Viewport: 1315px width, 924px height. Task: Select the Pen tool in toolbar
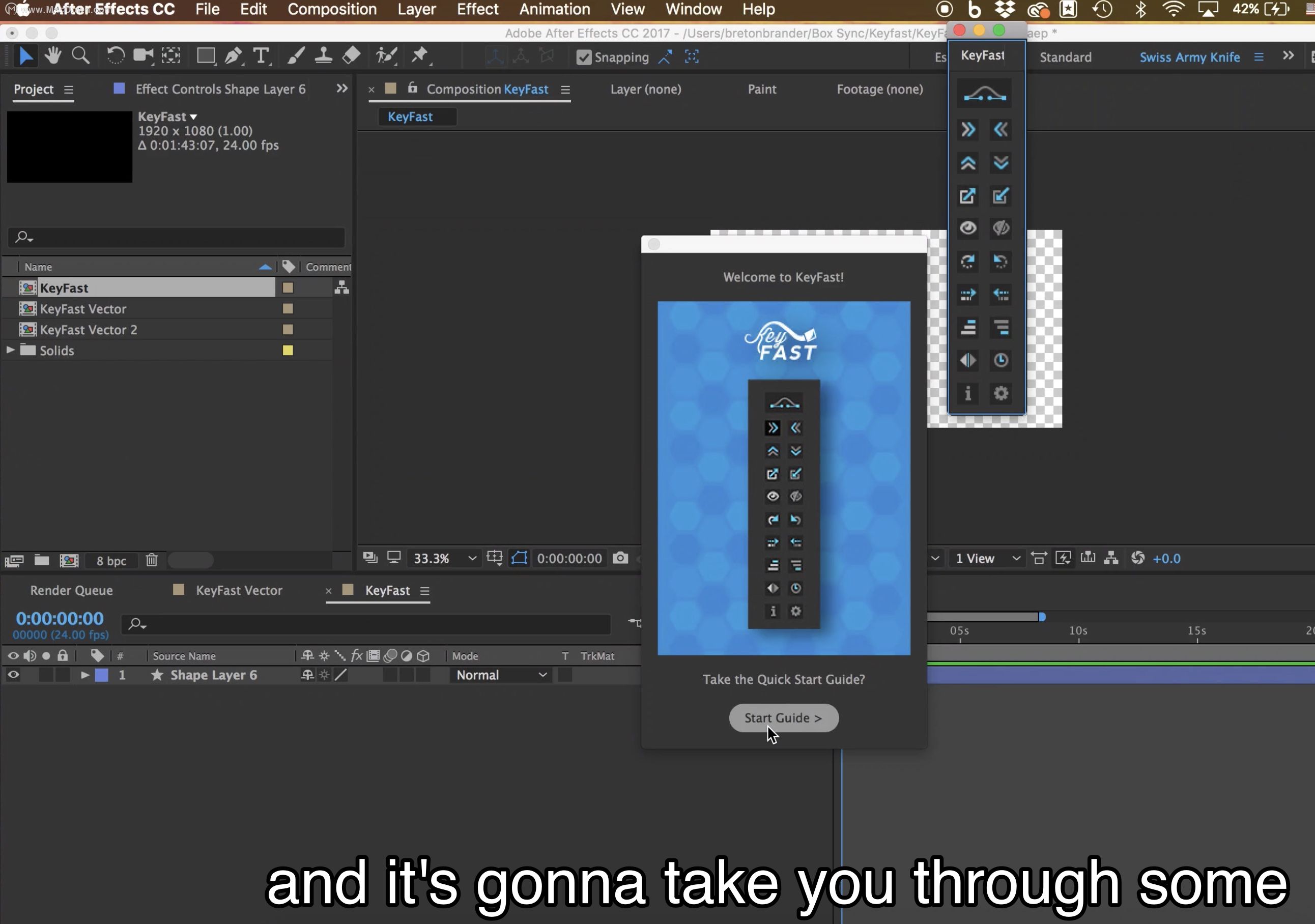(x=233, y=56)
